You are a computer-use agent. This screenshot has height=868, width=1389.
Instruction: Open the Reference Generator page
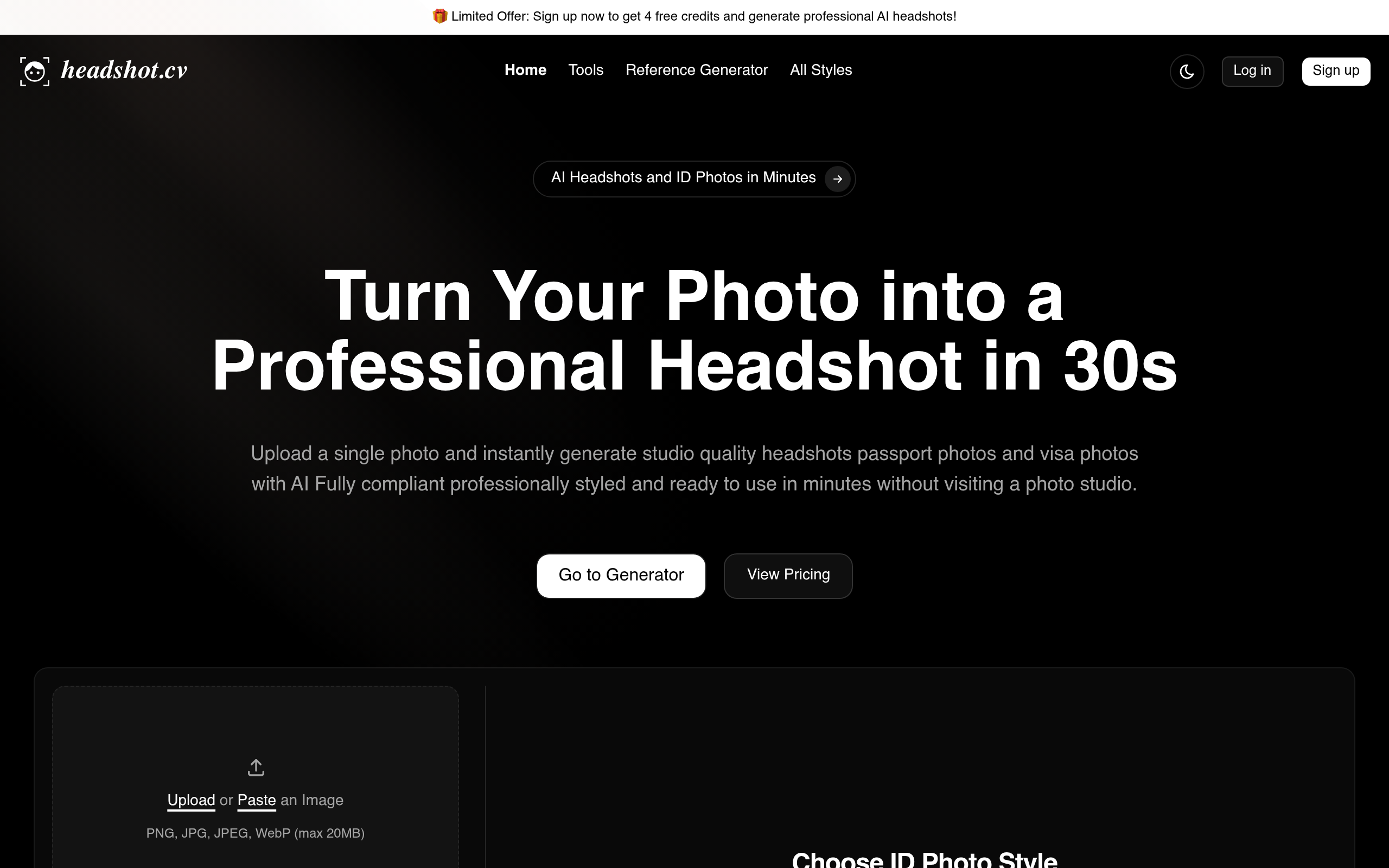(696, 70)
